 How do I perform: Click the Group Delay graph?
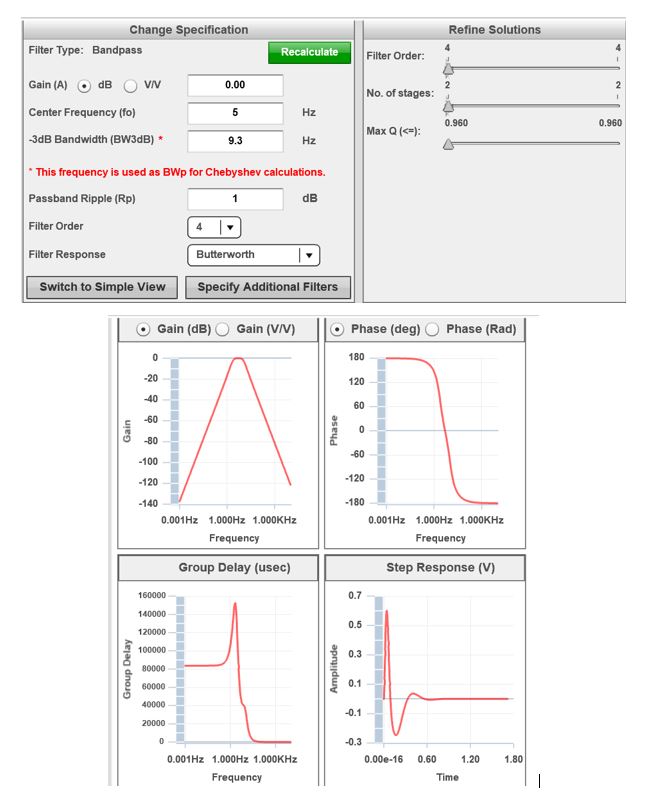(218, 683)
